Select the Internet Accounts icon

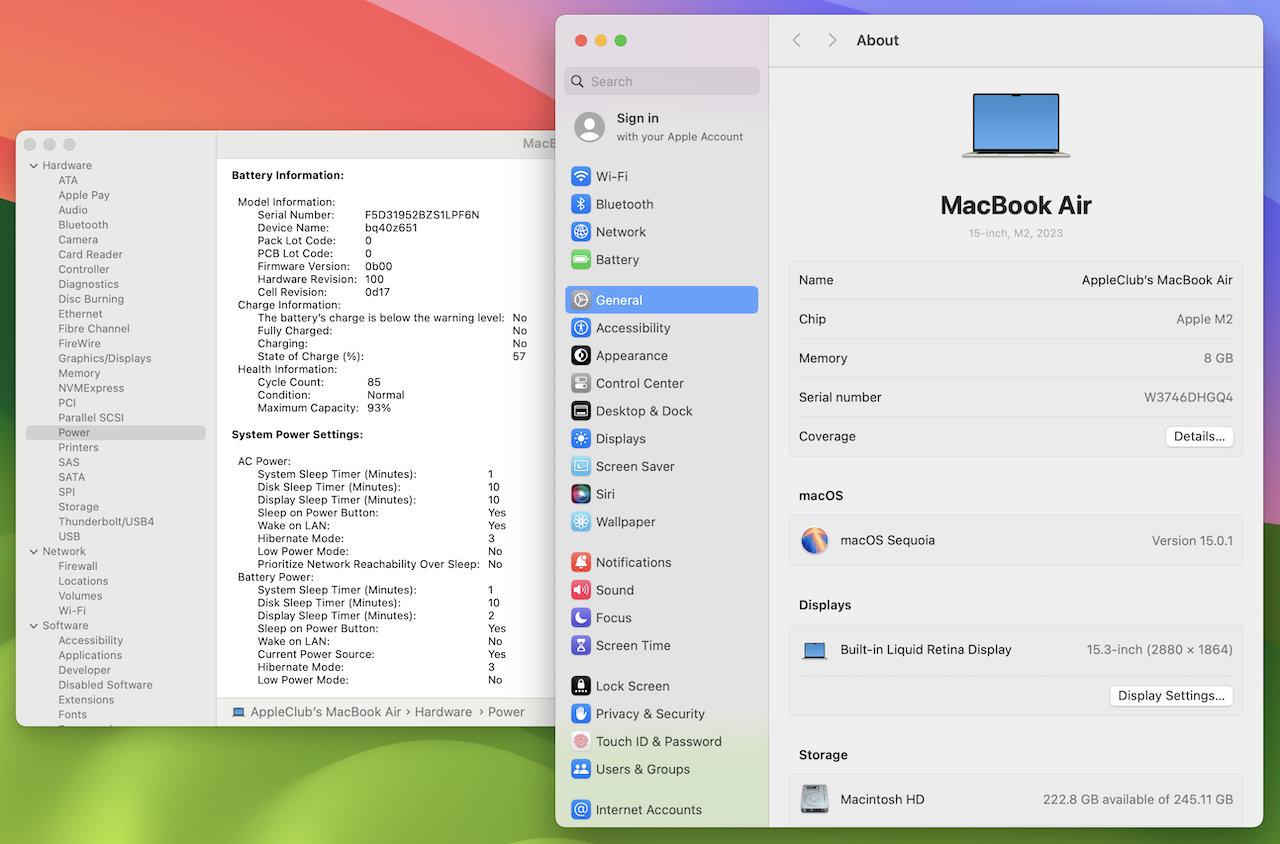[581, 810]
